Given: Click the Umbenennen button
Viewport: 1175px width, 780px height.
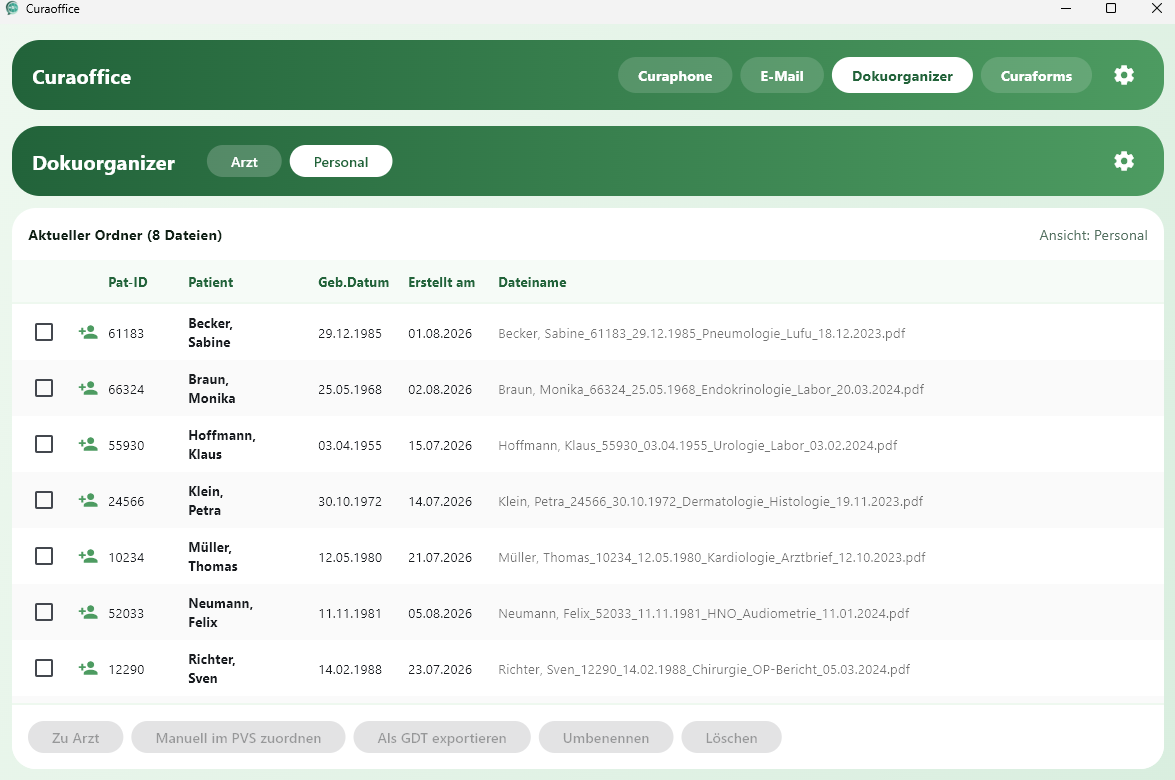Looking at the screenshot, I should click(x=606, y=738).
